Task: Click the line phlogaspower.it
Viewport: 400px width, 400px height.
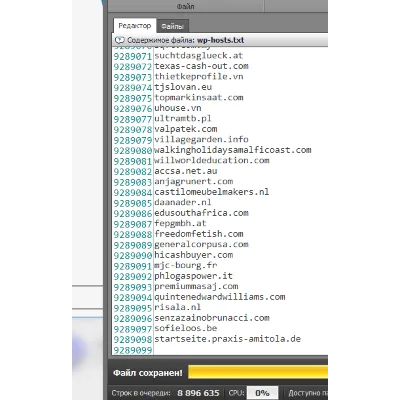Action: pos(193,276)
